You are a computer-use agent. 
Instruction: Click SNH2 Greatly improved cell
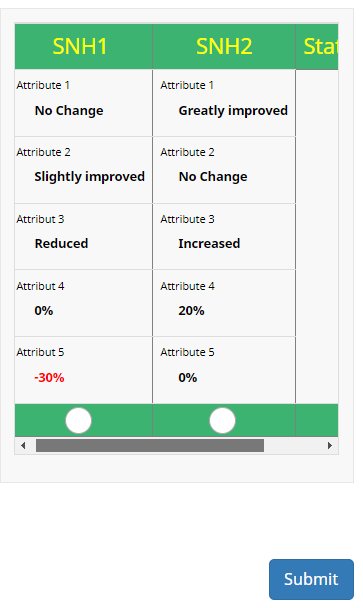224,103
